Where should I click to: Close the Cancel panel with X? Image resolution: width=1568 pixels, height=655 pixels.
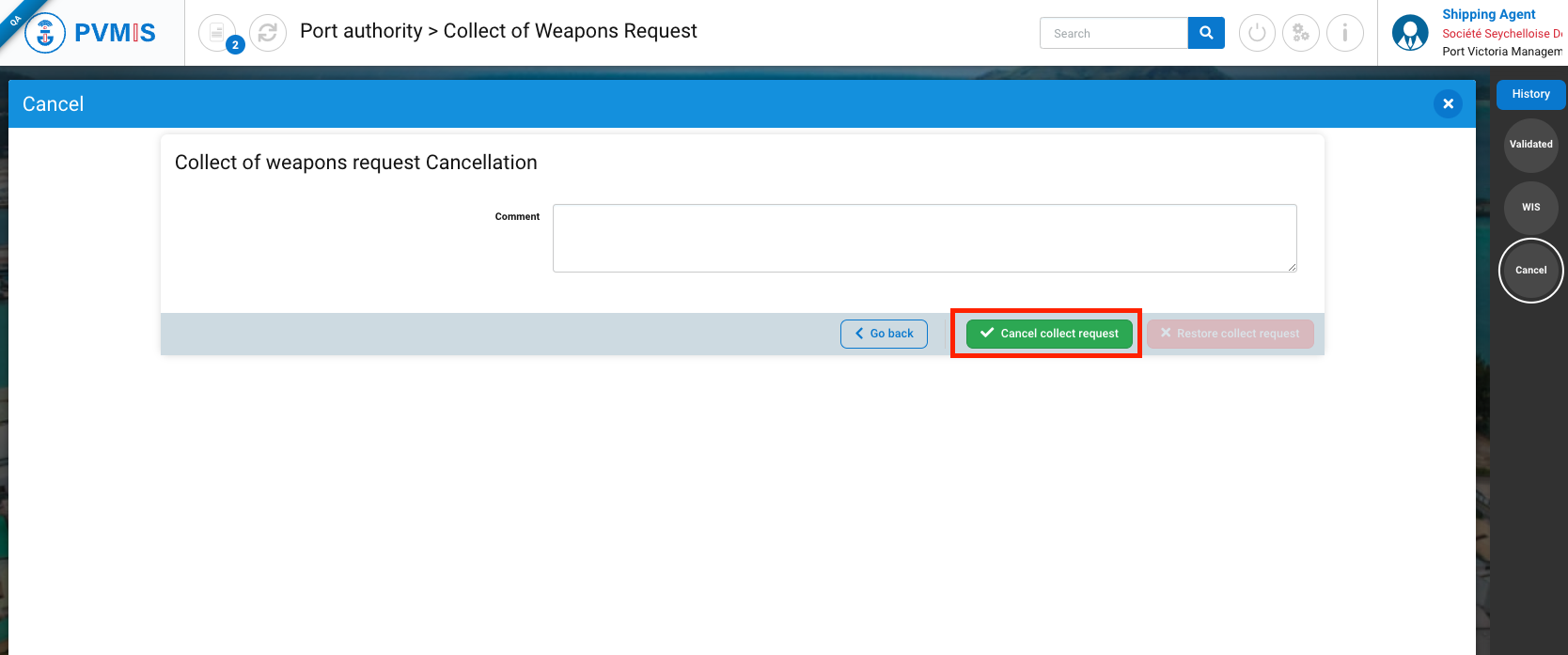1448,104
